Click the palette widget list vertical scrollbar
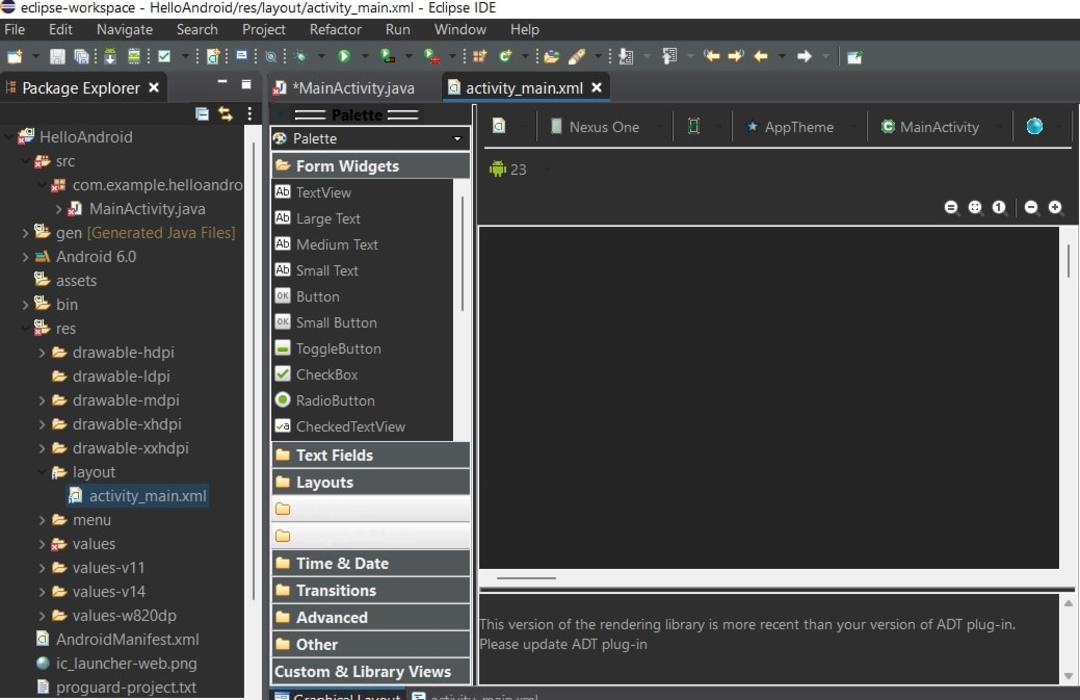This screenshot has width=1080, height=700. (461, 254)
